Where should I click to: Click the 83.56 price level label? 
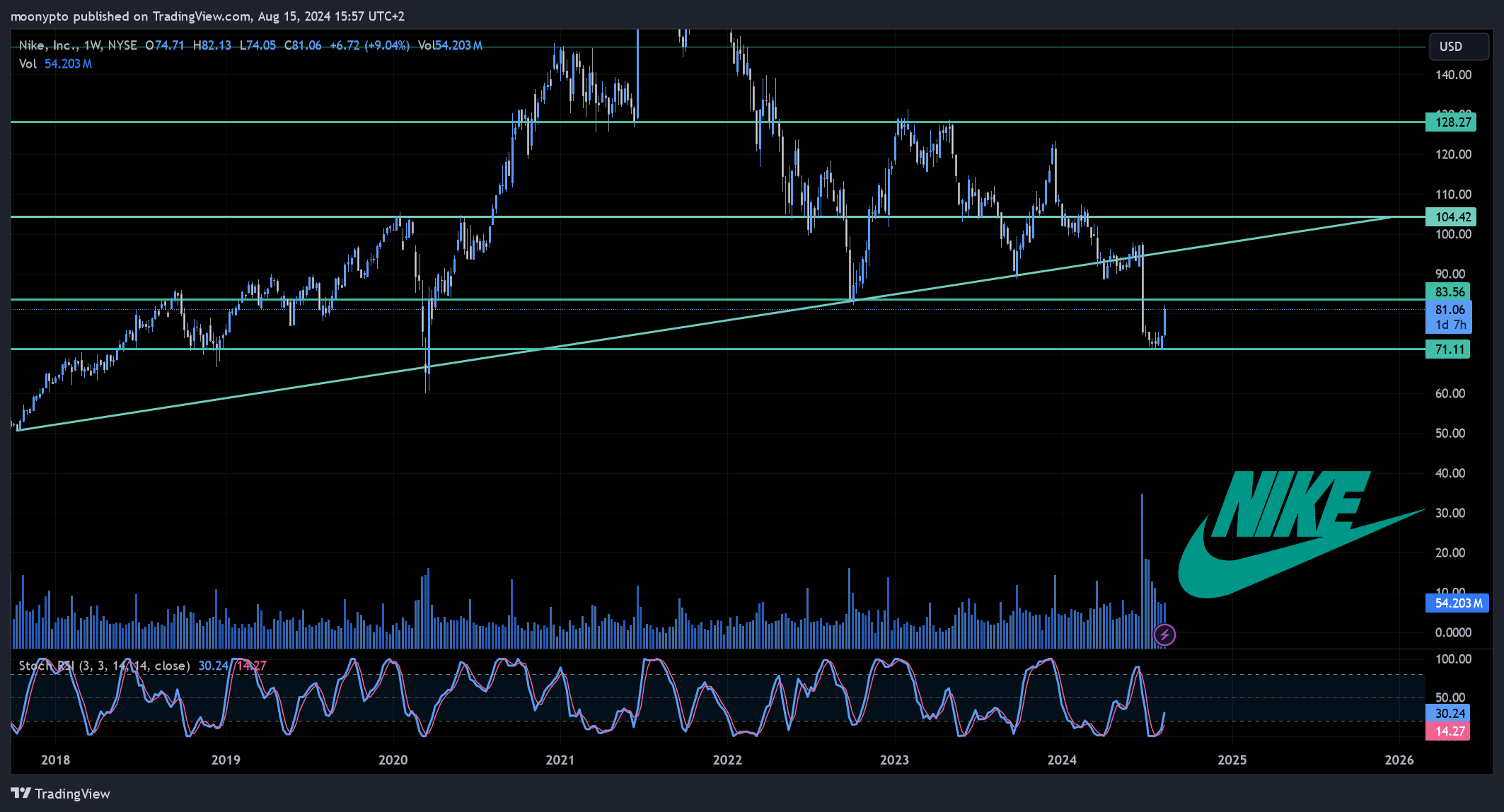[x=1448, y=291]
